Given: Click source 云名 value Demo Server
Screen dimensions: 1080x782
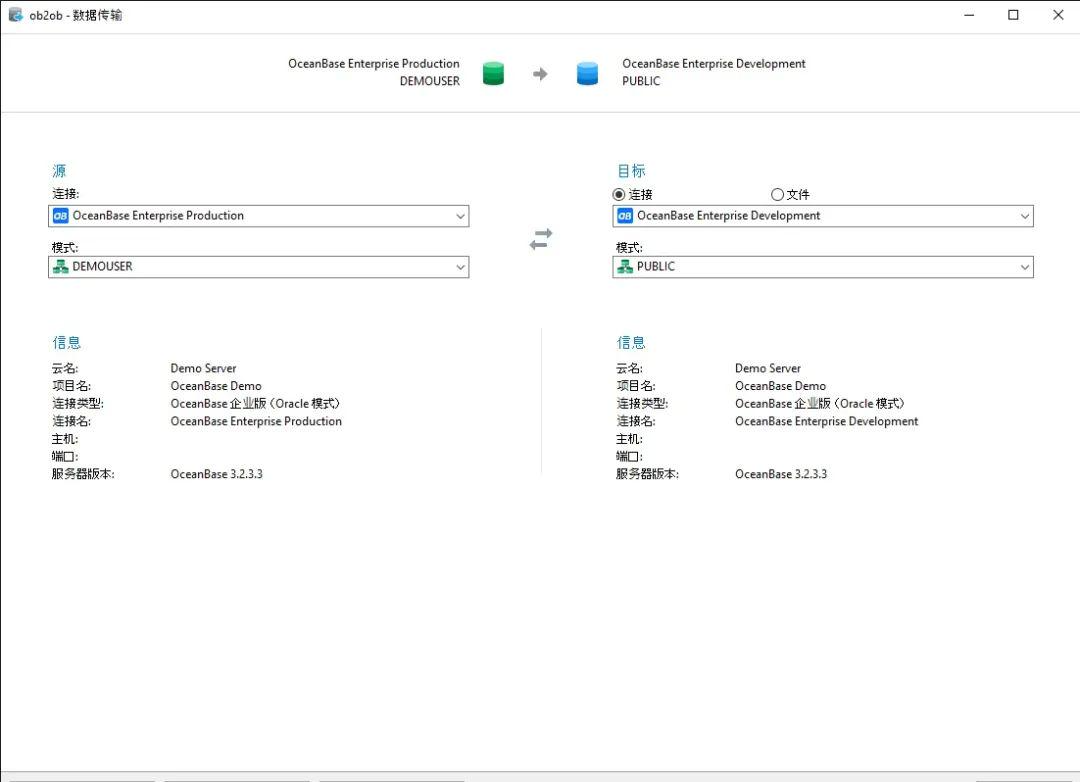Looking at the screenshot, I should [203, 368].
